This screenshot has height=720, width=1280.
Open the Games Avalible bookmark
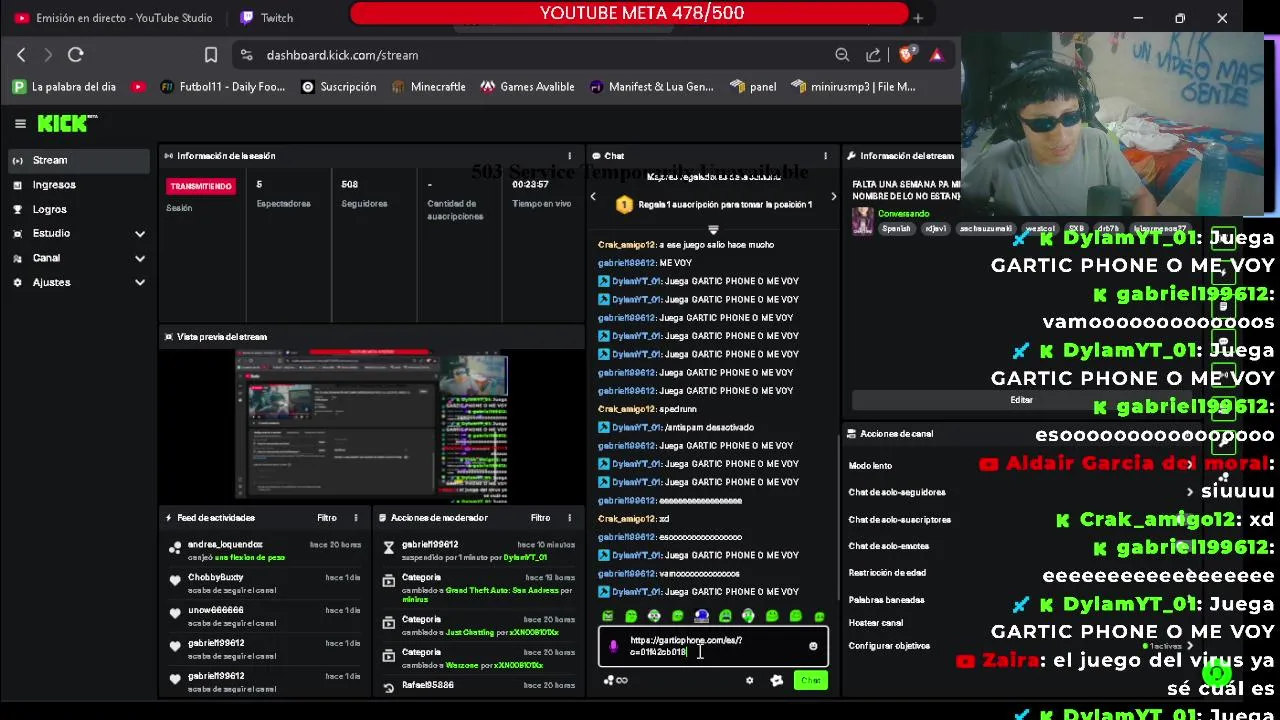click(527, 87)
